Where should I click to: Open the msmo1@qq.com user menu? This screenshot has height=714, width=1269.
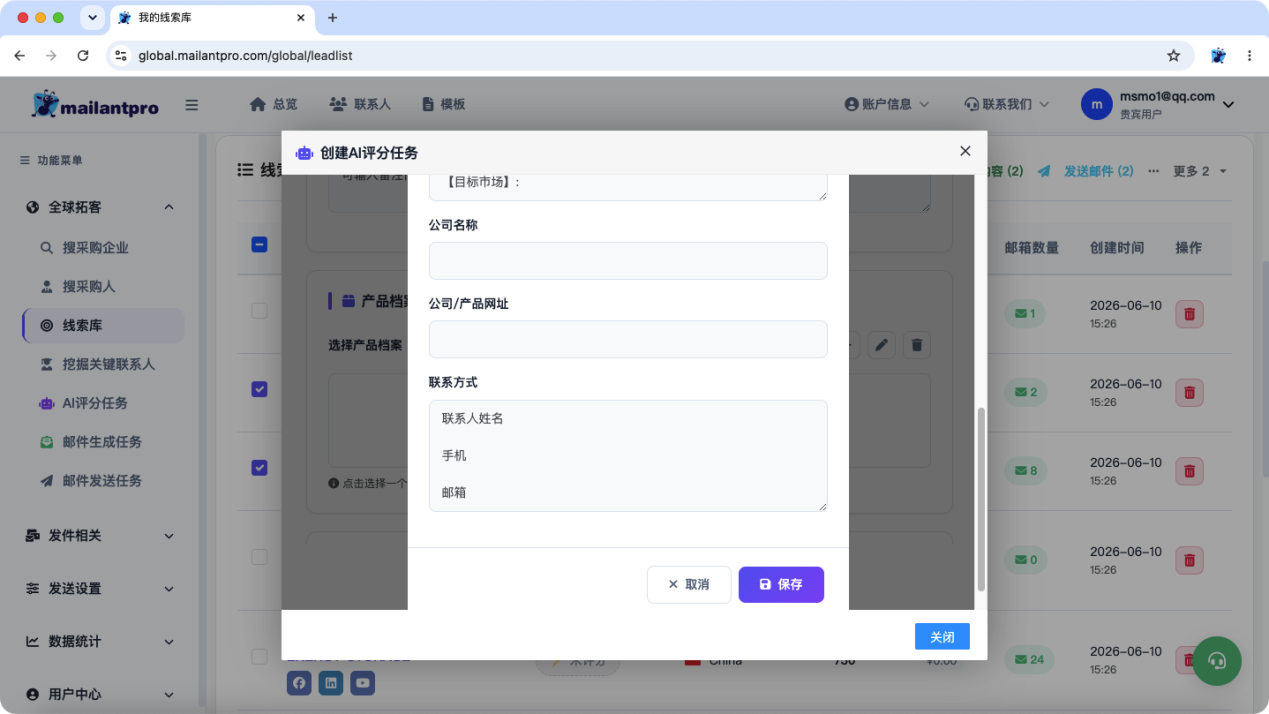(1158, 104)
